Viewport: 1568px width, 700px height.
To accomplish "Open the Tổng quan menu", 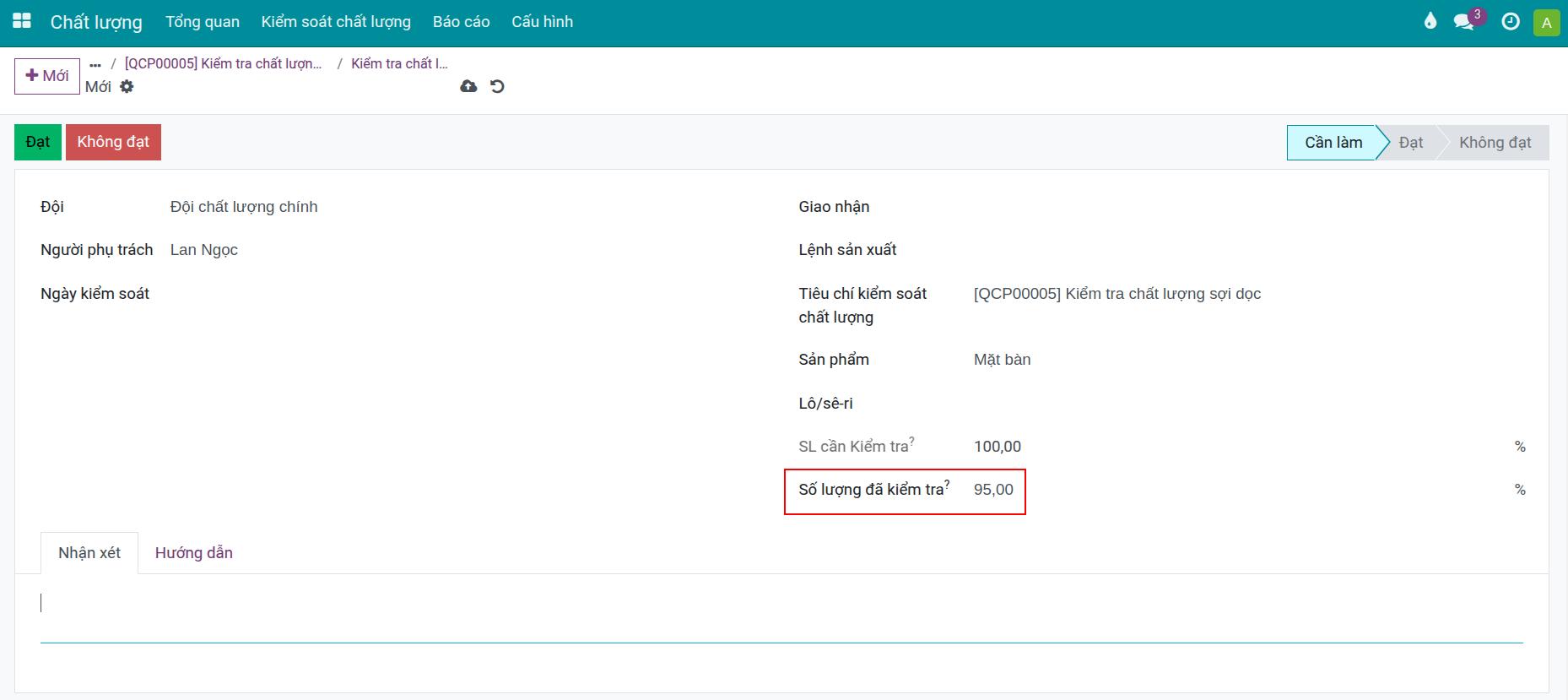I will (x=203, y=22).
